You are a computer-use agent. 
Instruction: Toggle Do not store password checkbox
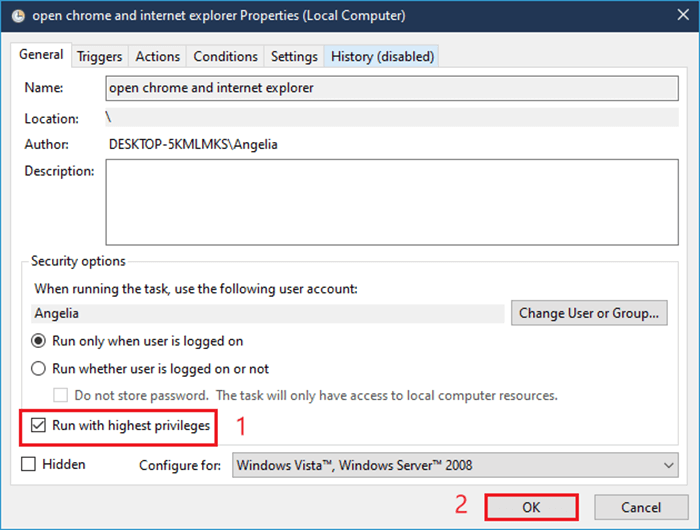61,396
